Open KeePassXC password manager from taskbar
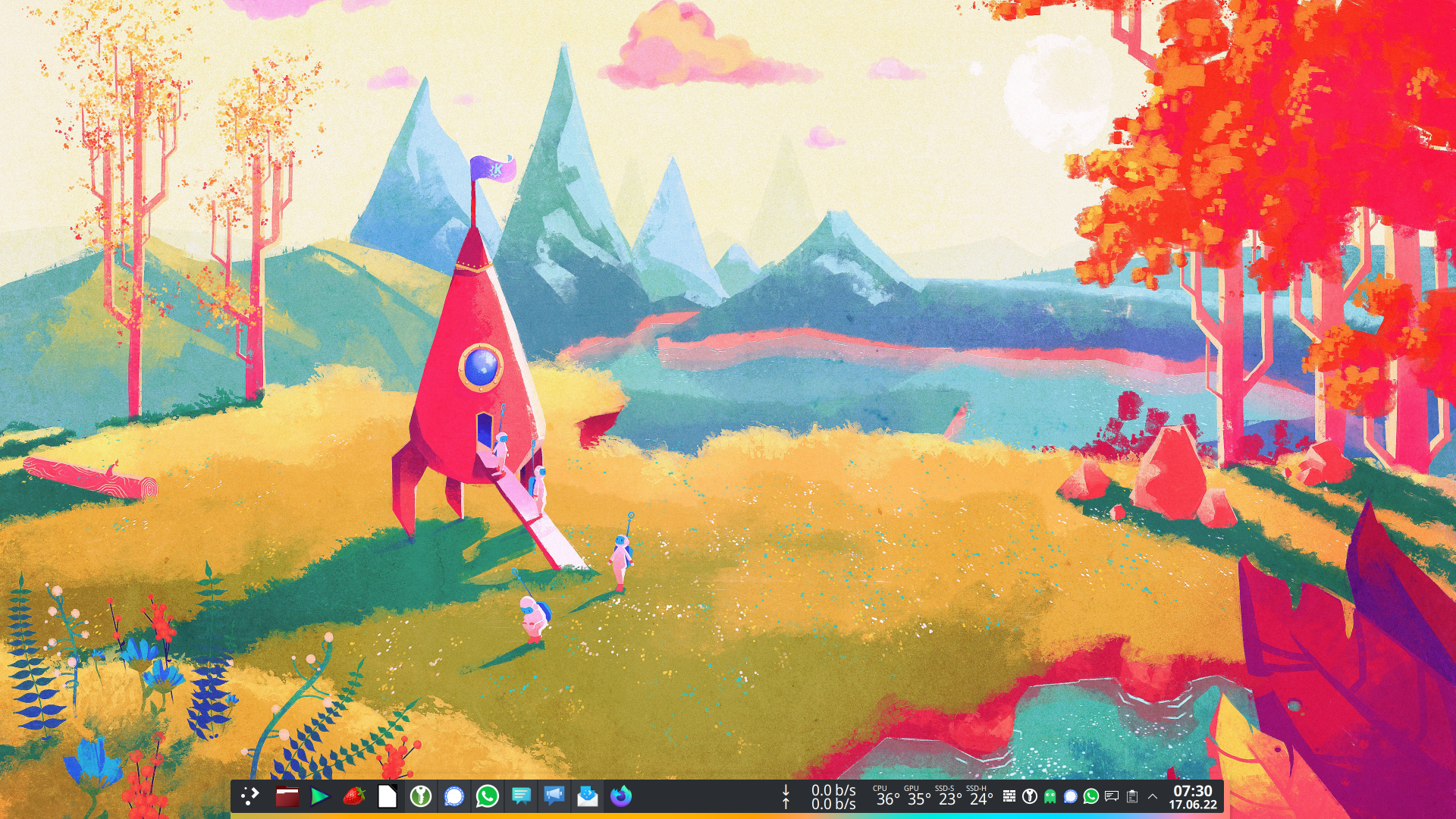 (421, 798)
